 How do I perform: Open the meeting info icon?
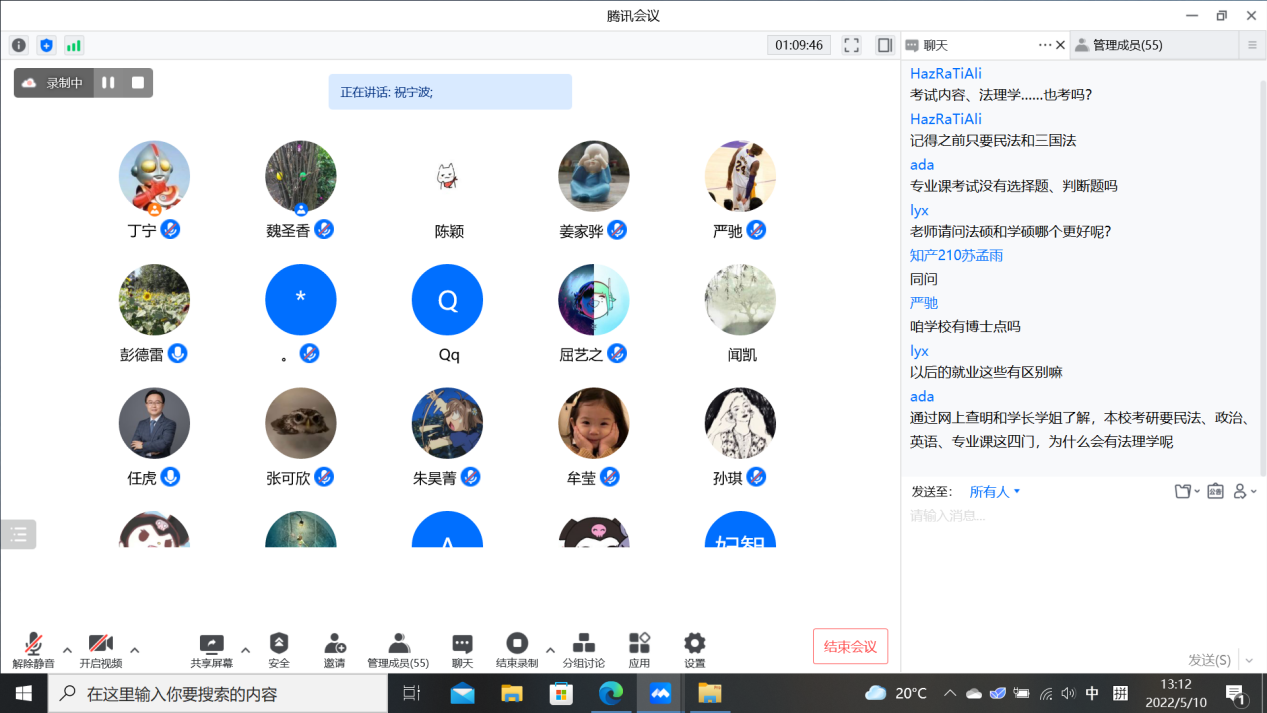point(18,45)
